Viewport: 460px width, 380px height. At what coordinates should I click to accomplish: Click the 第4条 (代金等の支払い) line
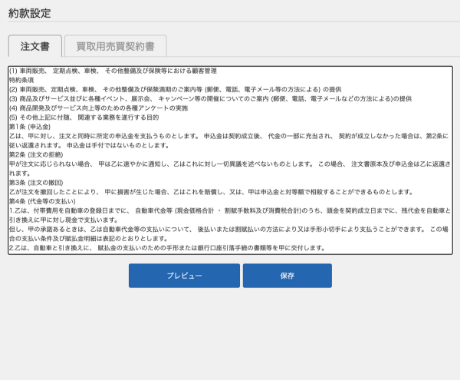point(42,201)
